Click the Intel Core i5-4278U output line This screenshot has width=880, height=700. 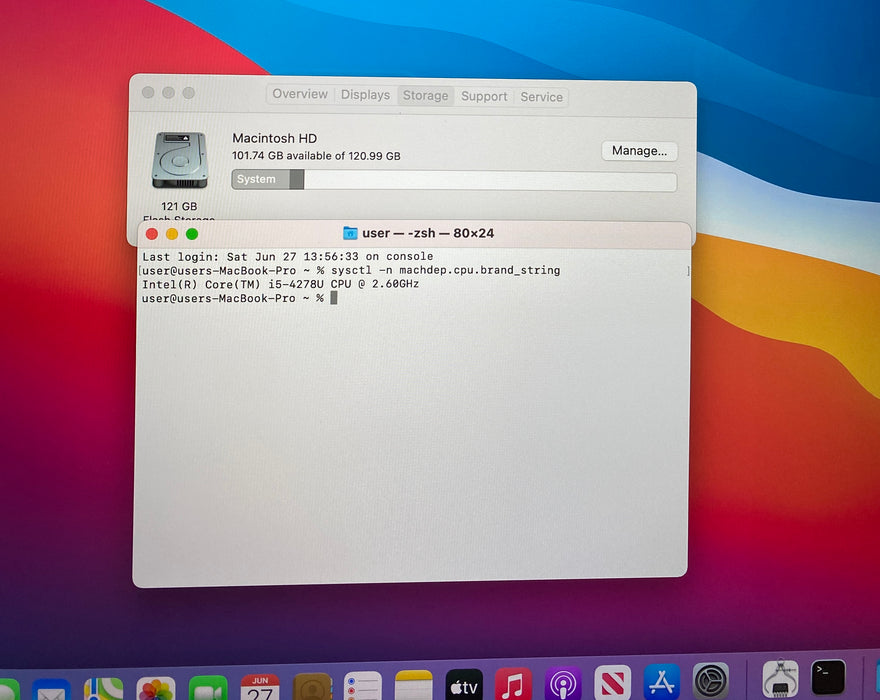(280, 284)
